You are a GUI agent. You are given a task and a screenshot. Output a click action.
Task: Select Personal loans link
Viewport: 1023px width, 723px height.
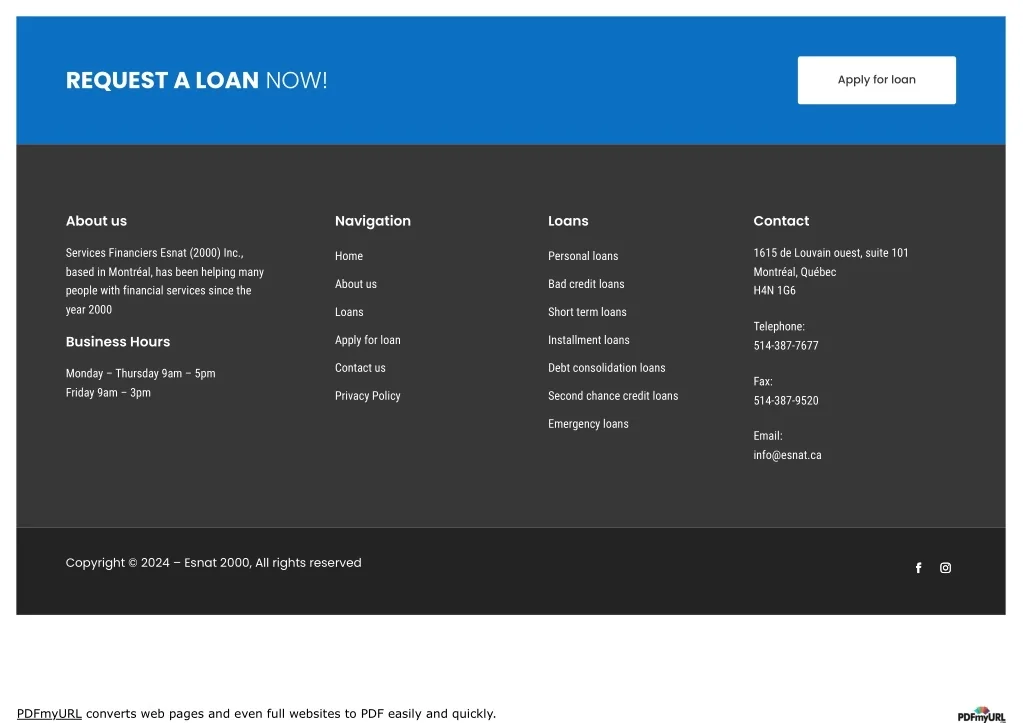pos(583,256)
